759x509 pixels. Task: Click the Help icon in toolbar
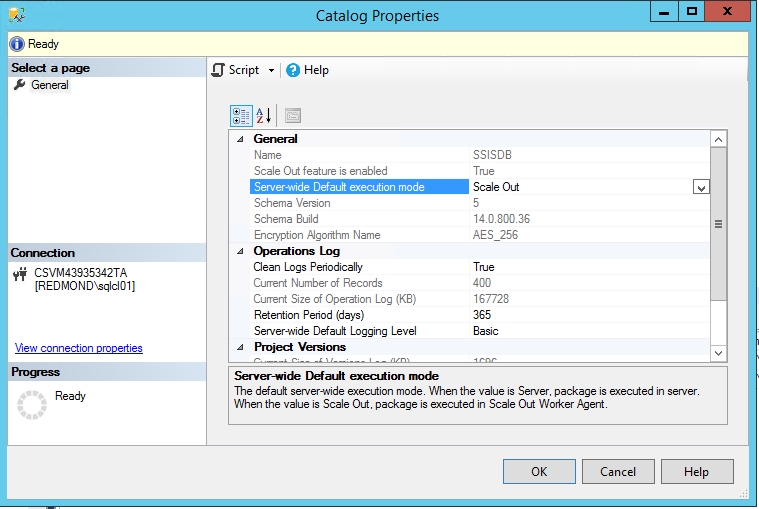pyautogui.click(x=293, y=70)
